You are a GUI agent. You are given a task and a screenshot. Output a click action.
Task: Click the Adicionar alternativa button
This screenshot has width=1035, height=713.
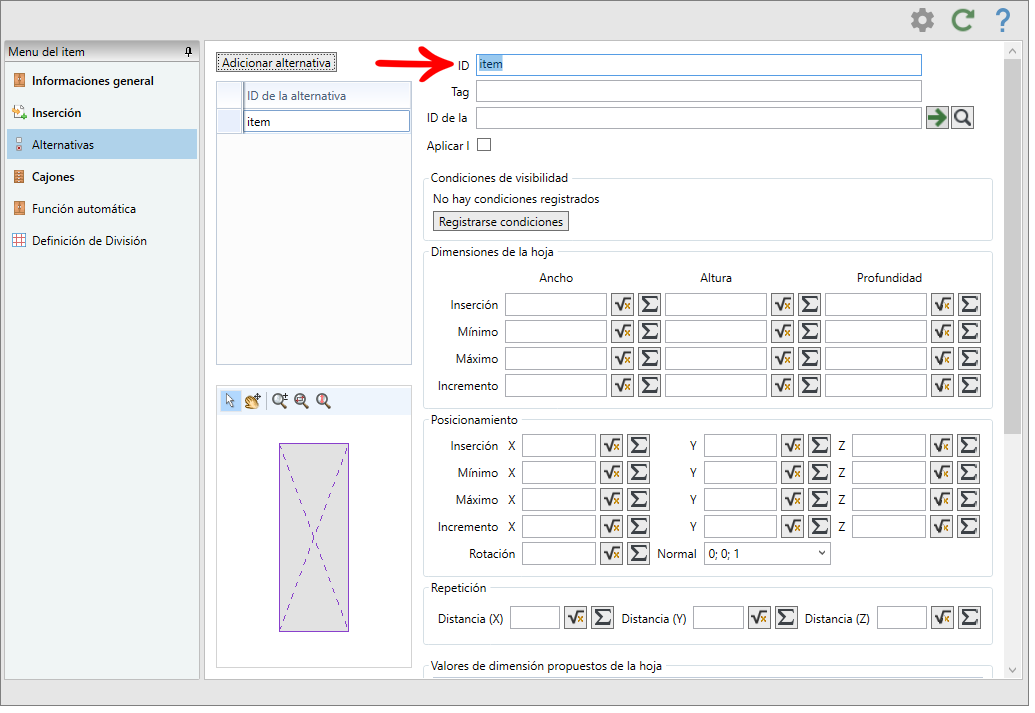(x=277, y=63)
